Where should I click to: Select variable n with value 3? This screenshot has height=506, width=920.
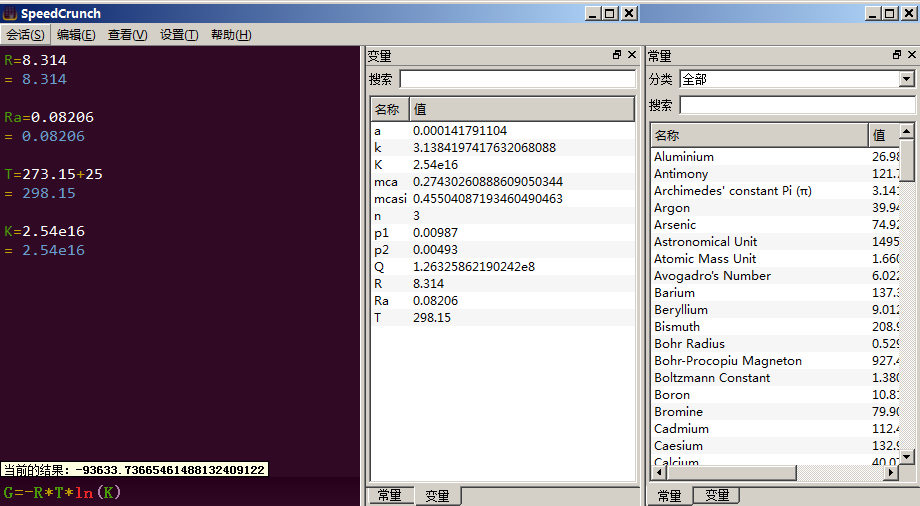click(502, 216)
